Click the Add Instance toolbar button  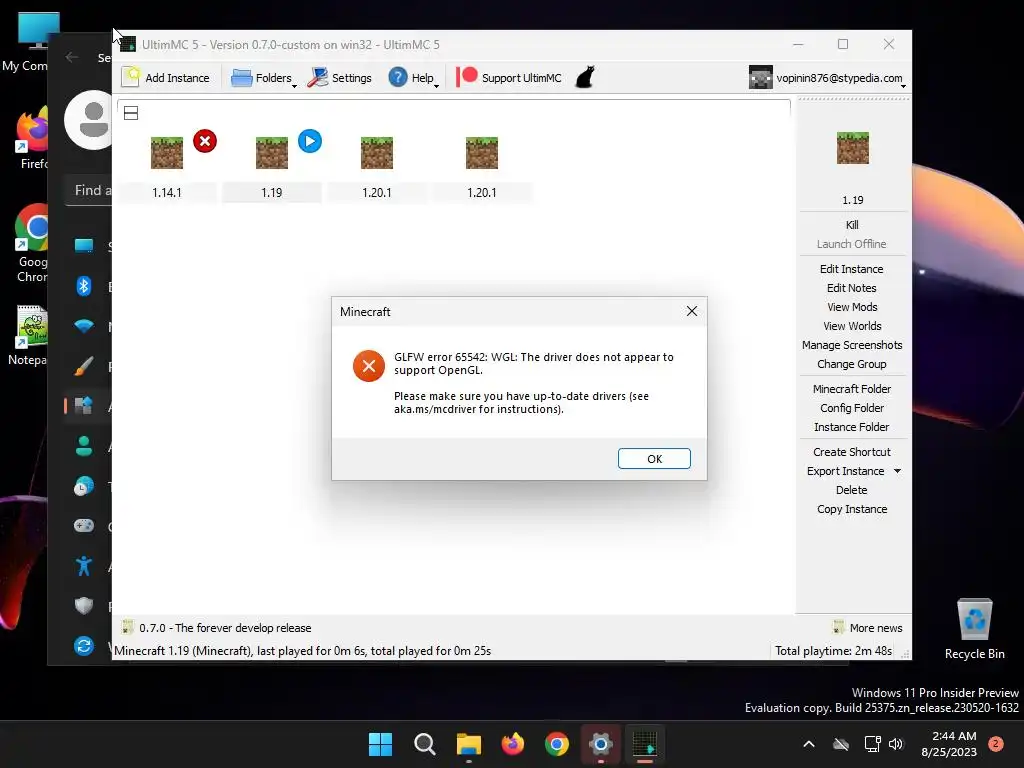(166, 78)
